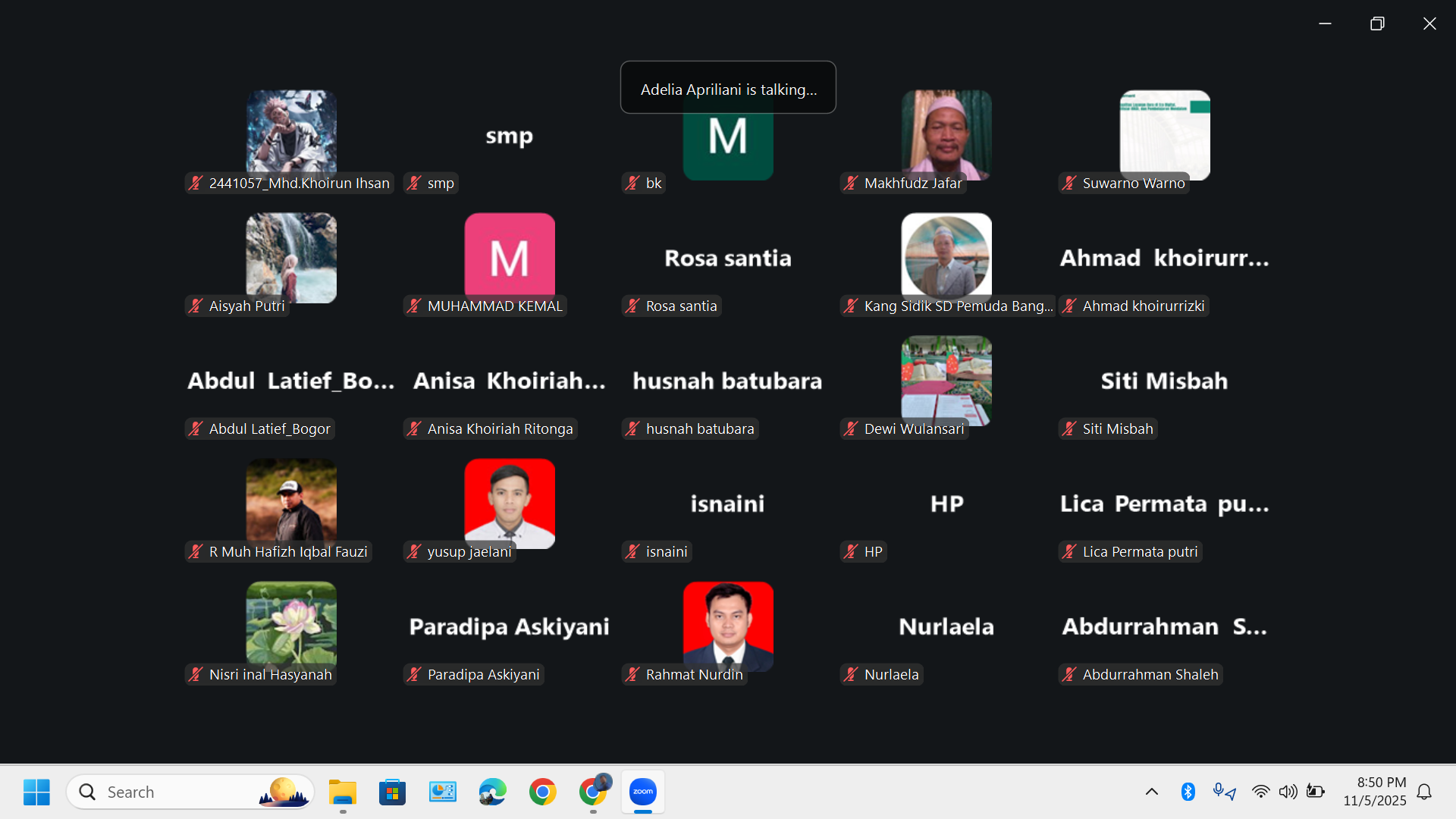Click the Adelia Apriliani is talking banner

728,88
